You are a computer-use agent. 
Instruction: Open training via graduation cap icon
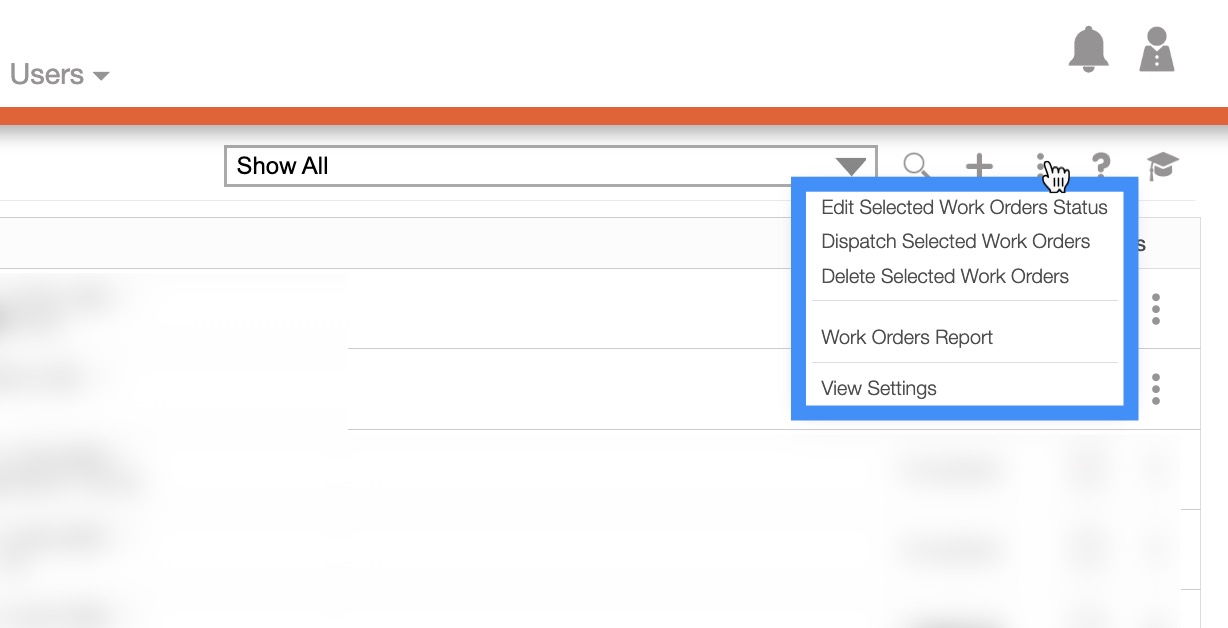(1162, 166)
